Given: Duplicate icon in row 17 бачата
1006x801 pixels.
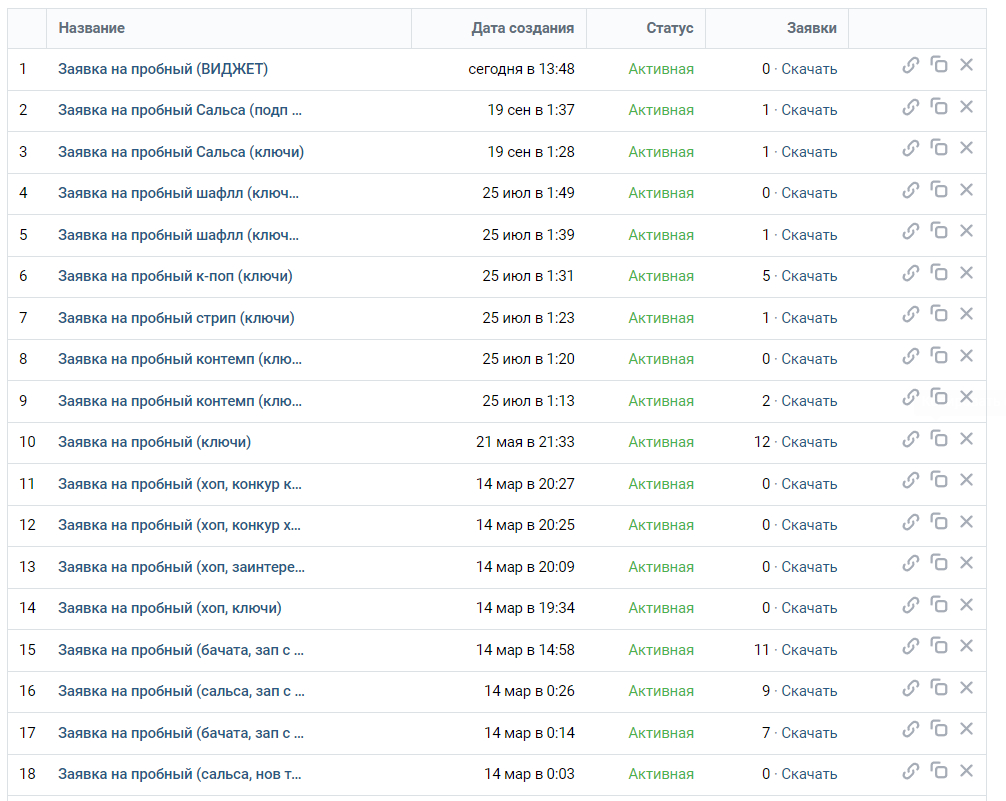Looking at the screenshot, I should (x=939, y=729).
